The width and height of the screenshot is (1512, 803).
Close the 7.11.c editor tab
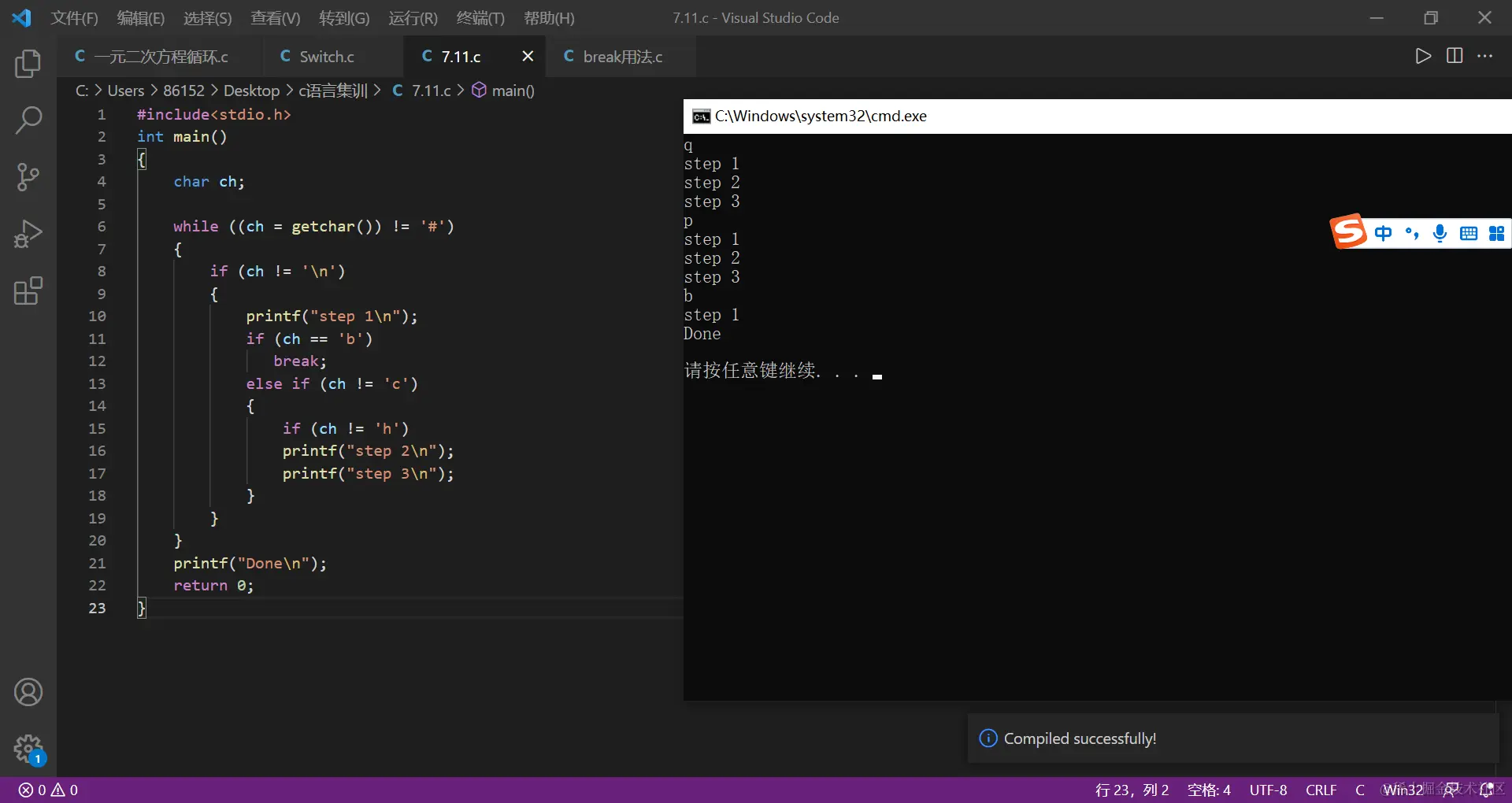[x=528, y=56]
